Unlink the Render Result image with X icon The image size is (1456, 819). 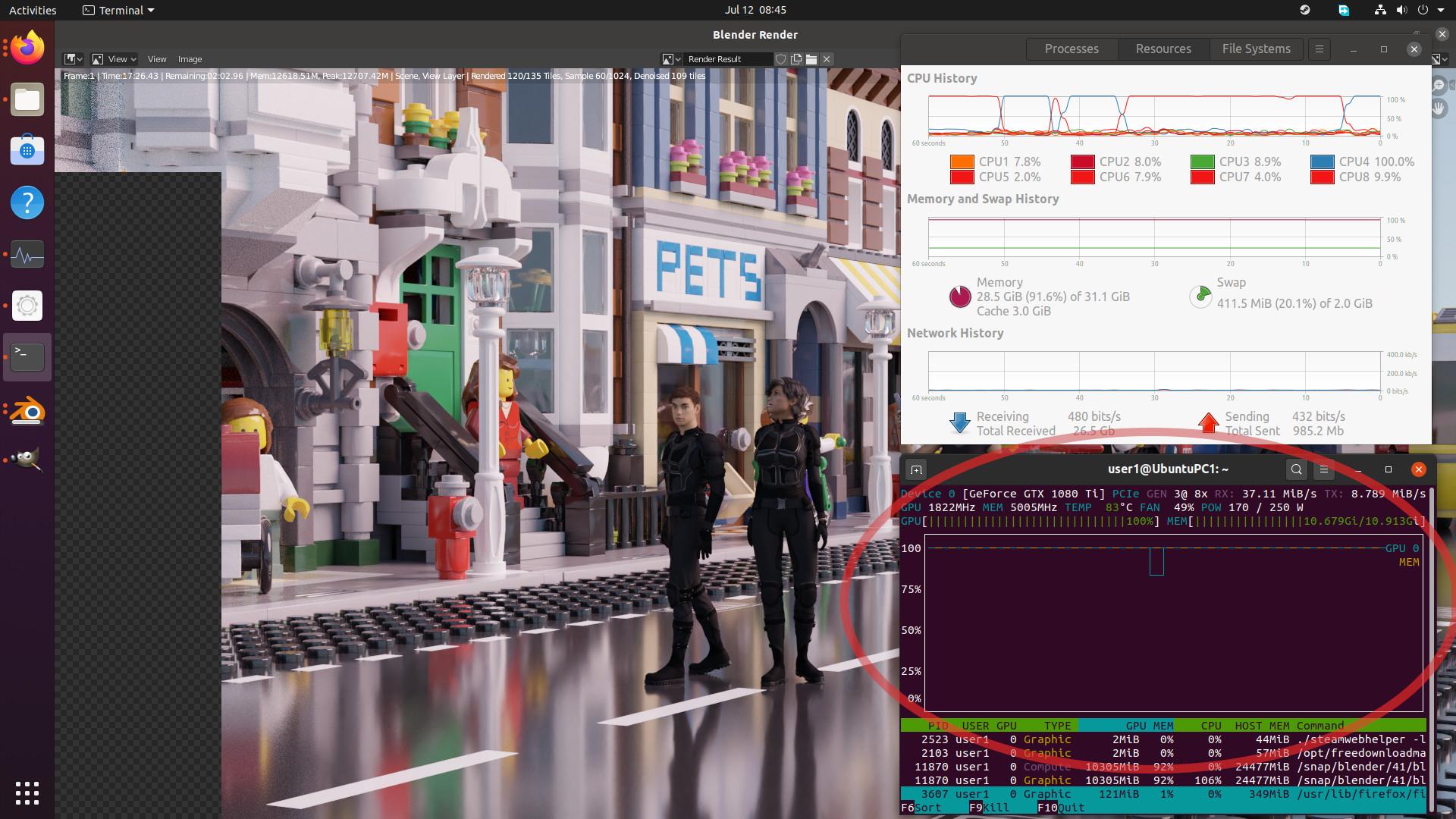click(827, 59)
